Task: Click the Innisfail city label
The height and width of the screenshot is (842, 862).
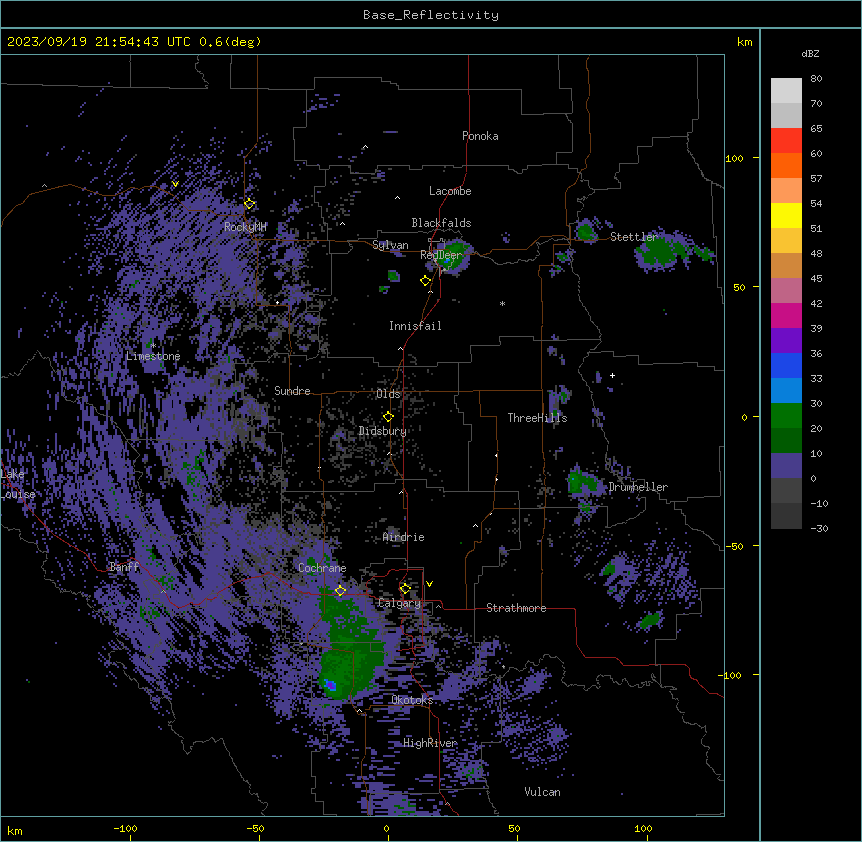Action: click(x=415, y=326)
